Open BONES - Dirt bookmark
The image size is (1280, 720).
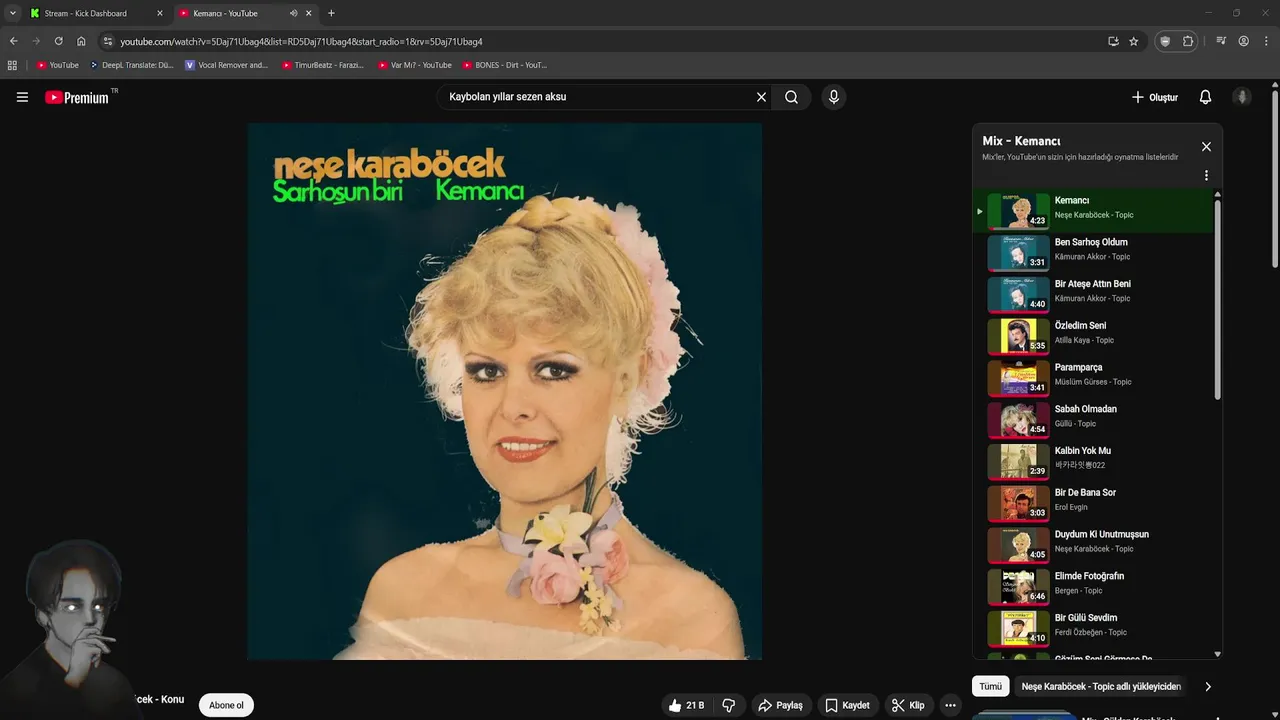click(505, 65)
